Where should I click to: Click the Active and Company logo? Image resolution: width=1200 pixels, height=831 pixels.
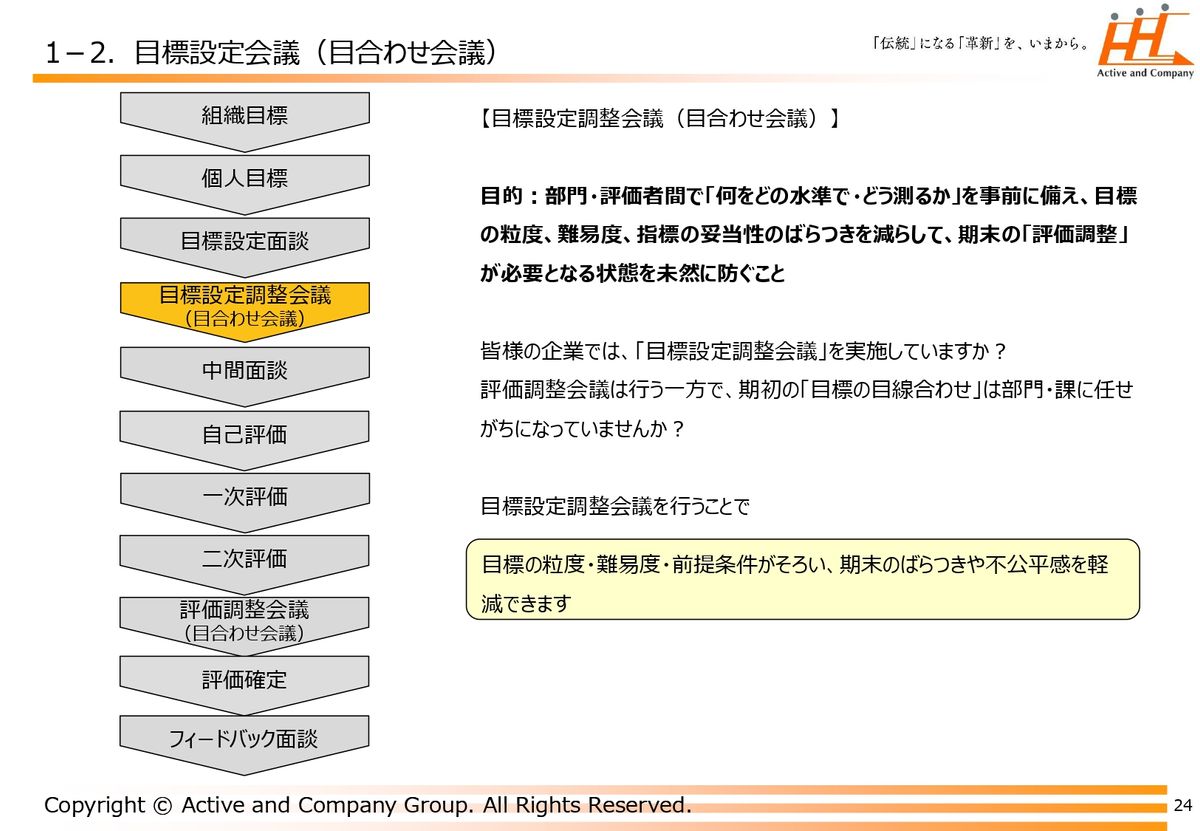point(1144,46)
